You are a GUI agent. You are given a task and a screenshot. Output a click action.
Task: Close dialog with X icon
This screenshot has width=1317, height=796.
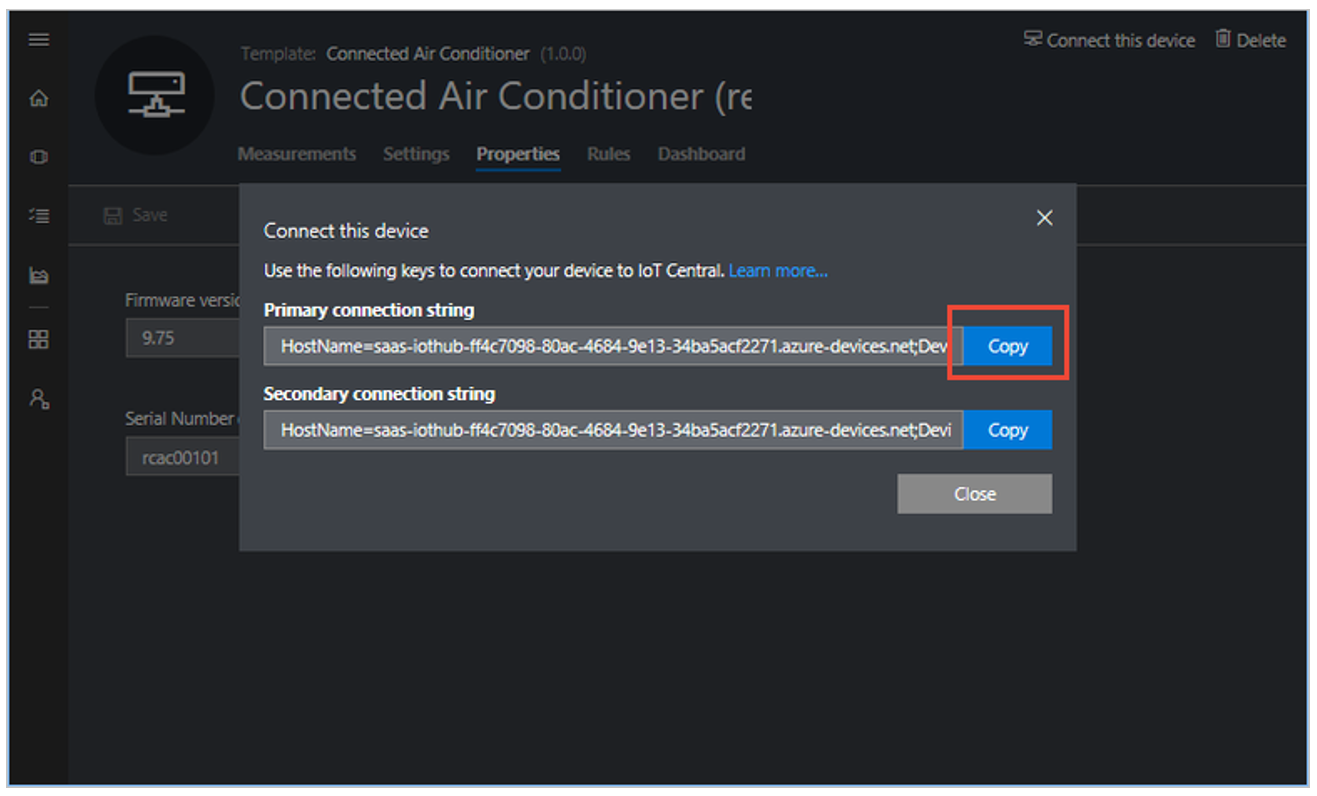pos(1045,218)
